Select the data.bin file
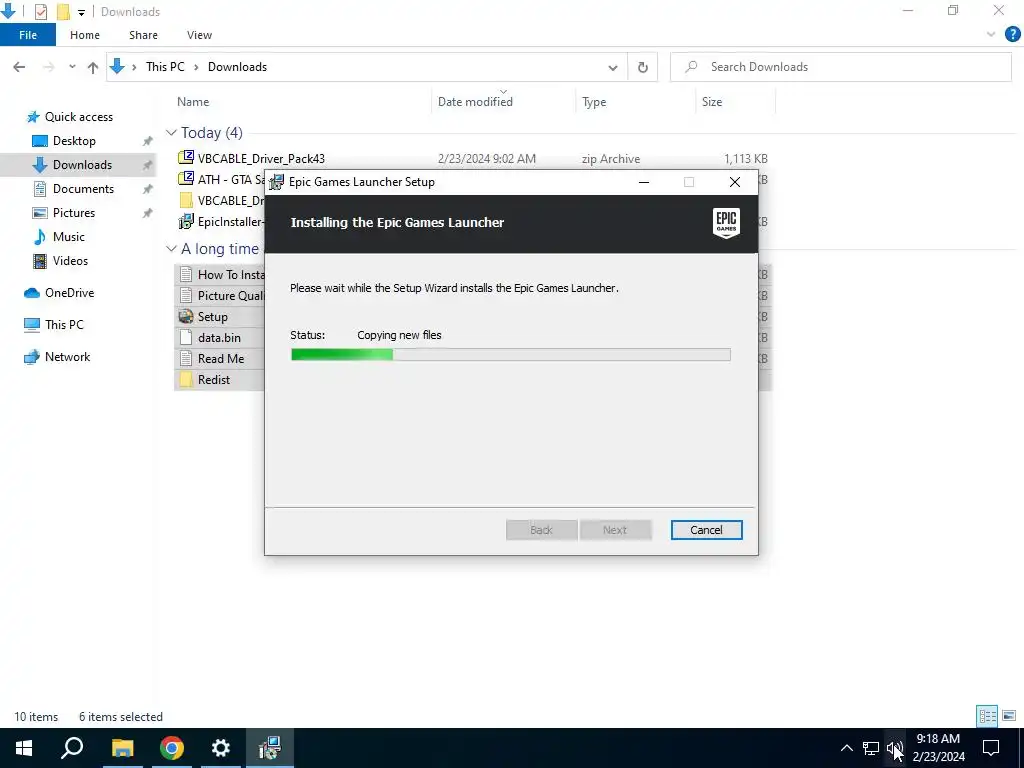This screenshot has width=1024, height=768. pos(219,338)
